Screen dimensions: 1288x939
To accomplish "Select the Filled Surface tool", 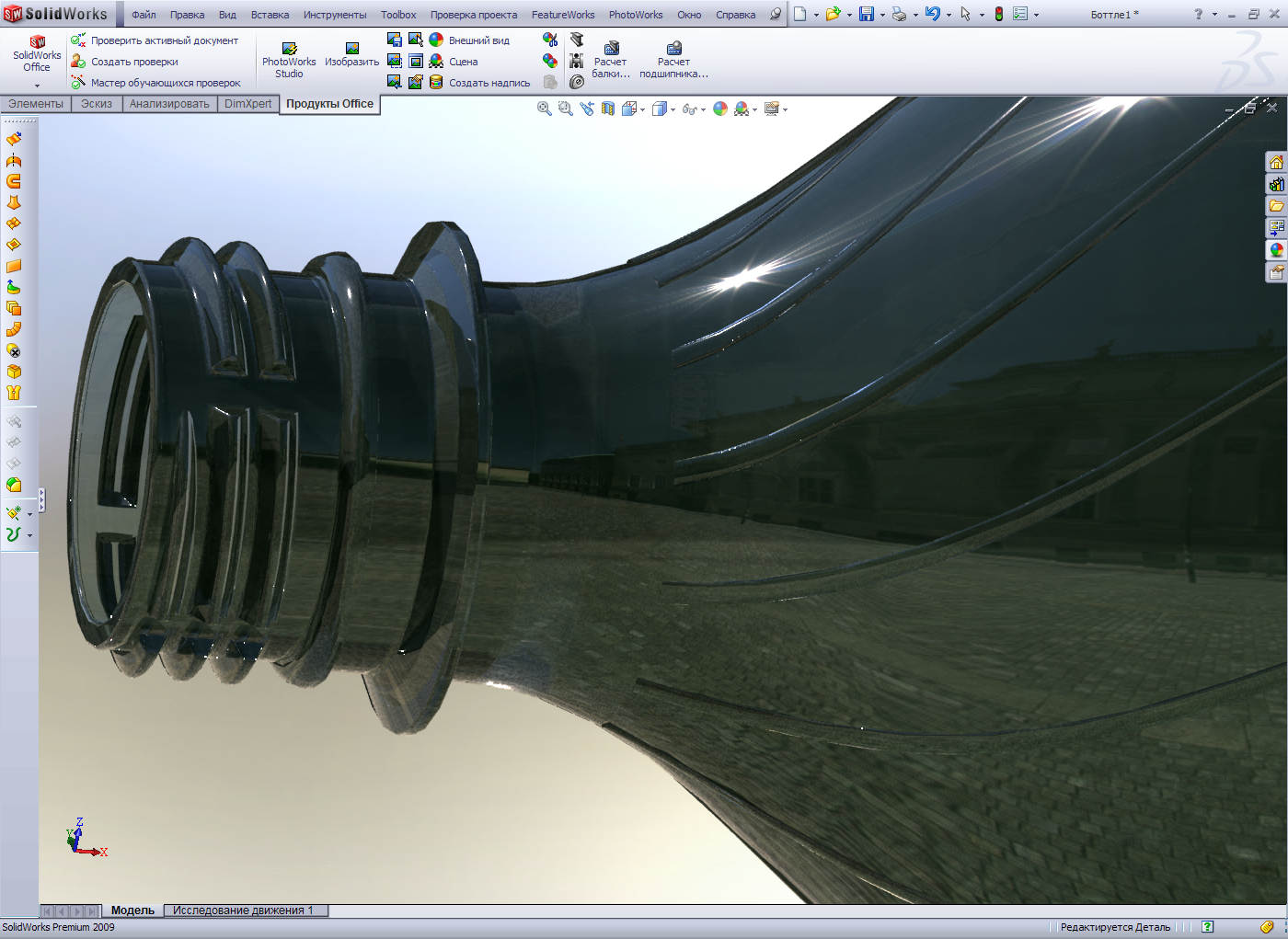I will (x=14, y=245).
